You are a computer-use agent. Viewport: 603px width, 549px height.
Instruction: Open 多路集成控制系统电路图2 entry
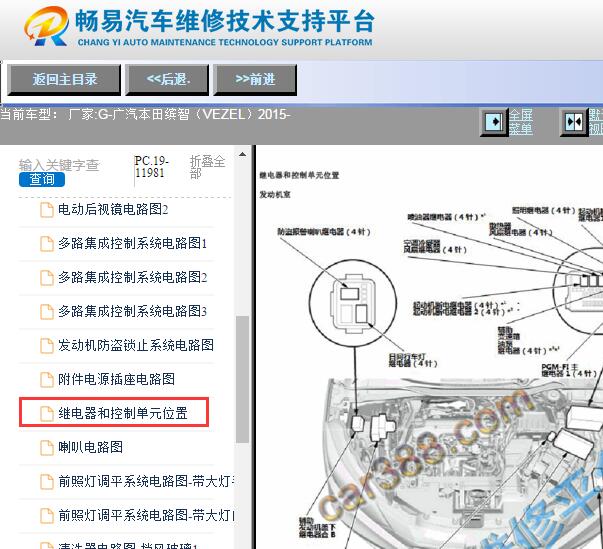pos(133,277)
